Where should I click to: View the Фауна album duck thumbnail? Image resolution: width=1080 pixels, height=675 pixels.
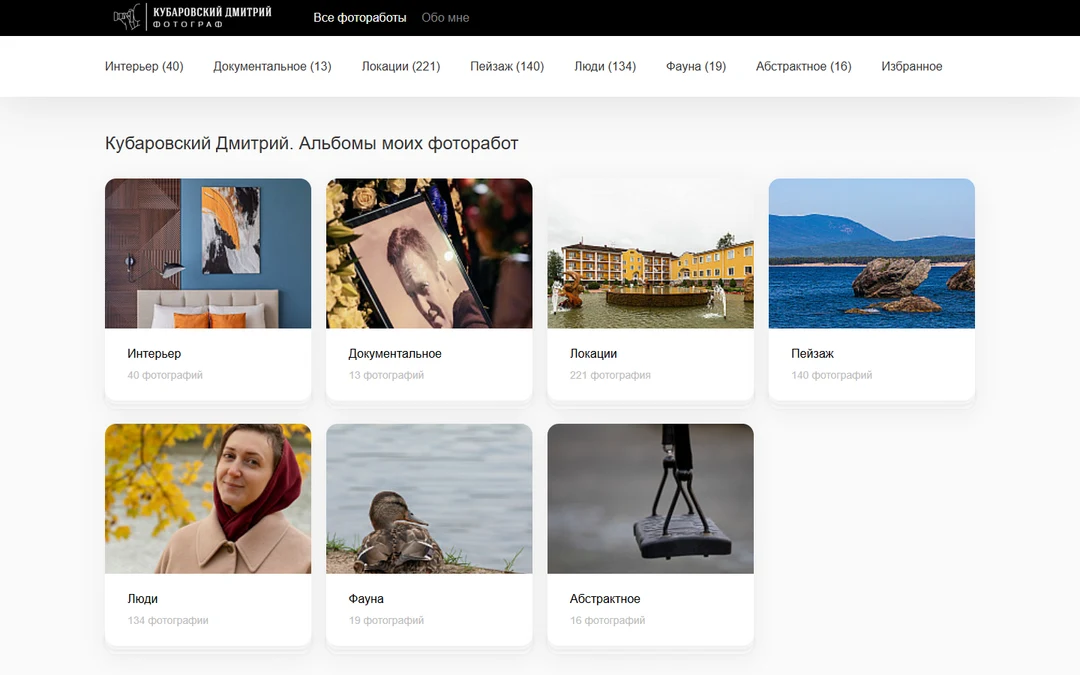(429, 499)
